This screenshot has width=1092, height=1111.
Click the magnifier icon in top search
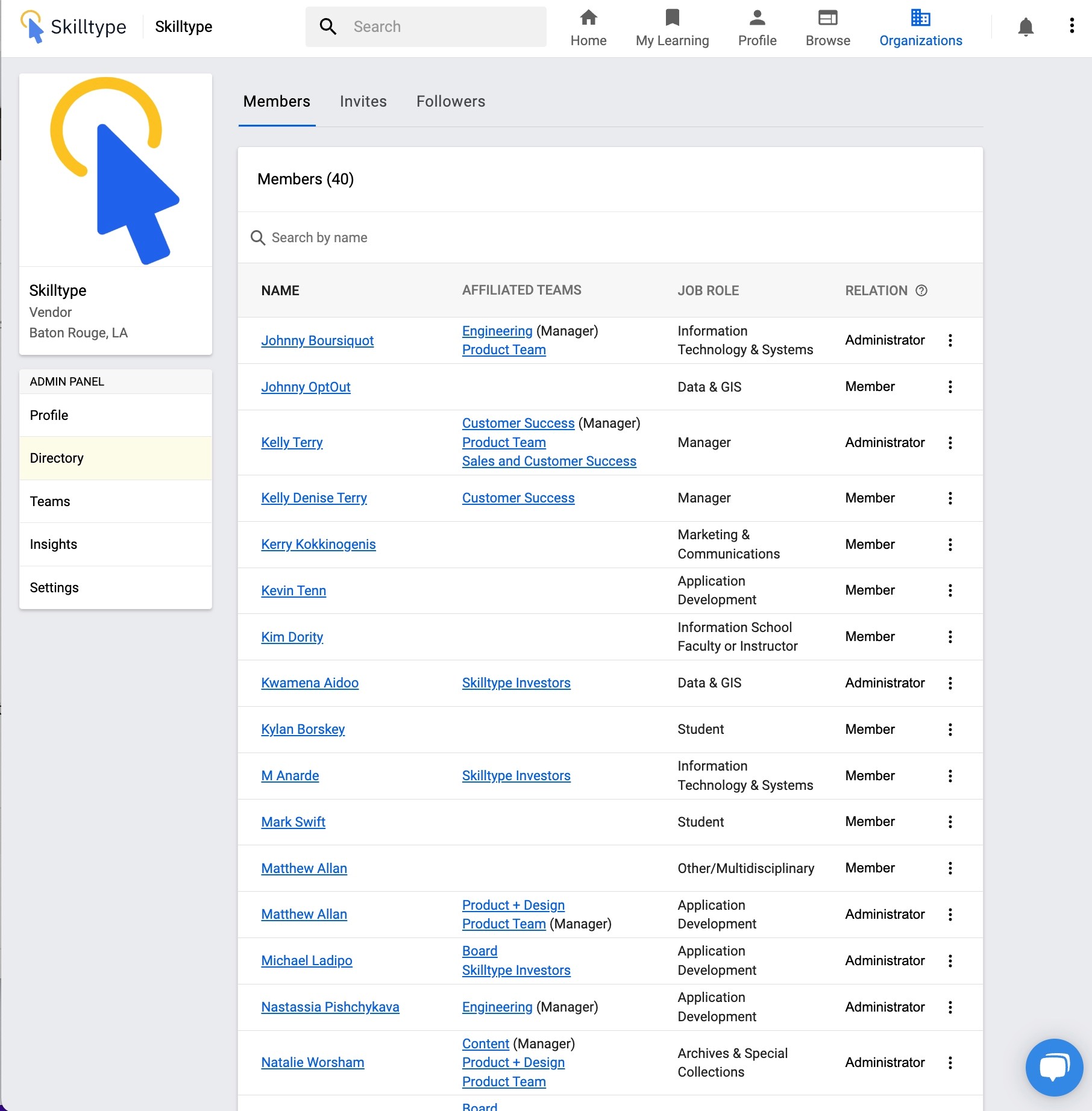tap(328, 27)
